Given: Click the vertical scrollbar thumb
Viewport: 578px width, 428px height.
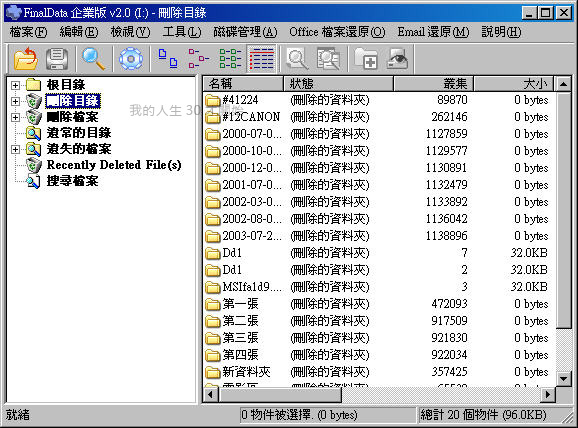Looking at the screenshot, I should point(563,210).
